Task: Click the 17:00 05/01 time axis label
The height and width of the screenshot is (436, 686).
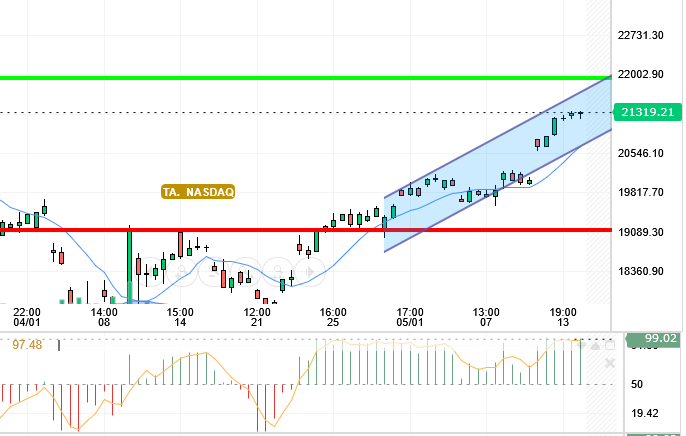Action: coord(410,317)
